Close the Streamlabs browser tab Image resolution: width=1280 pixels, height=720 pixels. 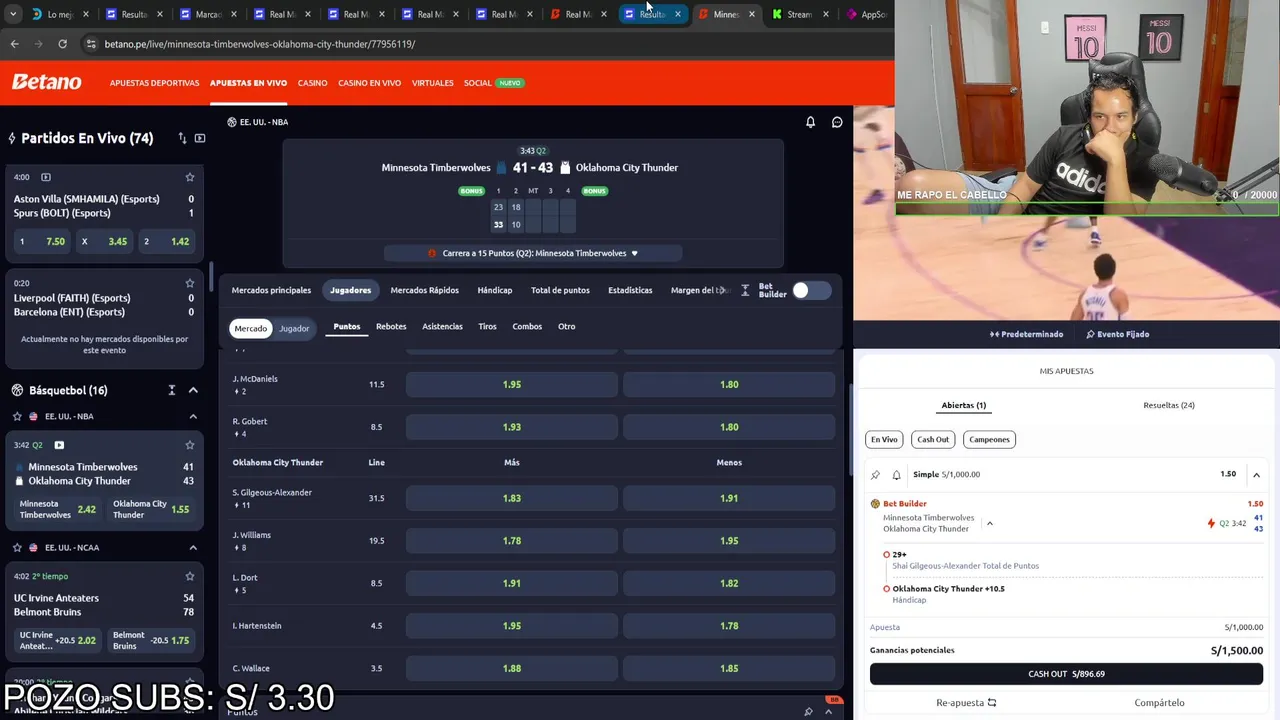pyautogui.click(x=825, y=14)
